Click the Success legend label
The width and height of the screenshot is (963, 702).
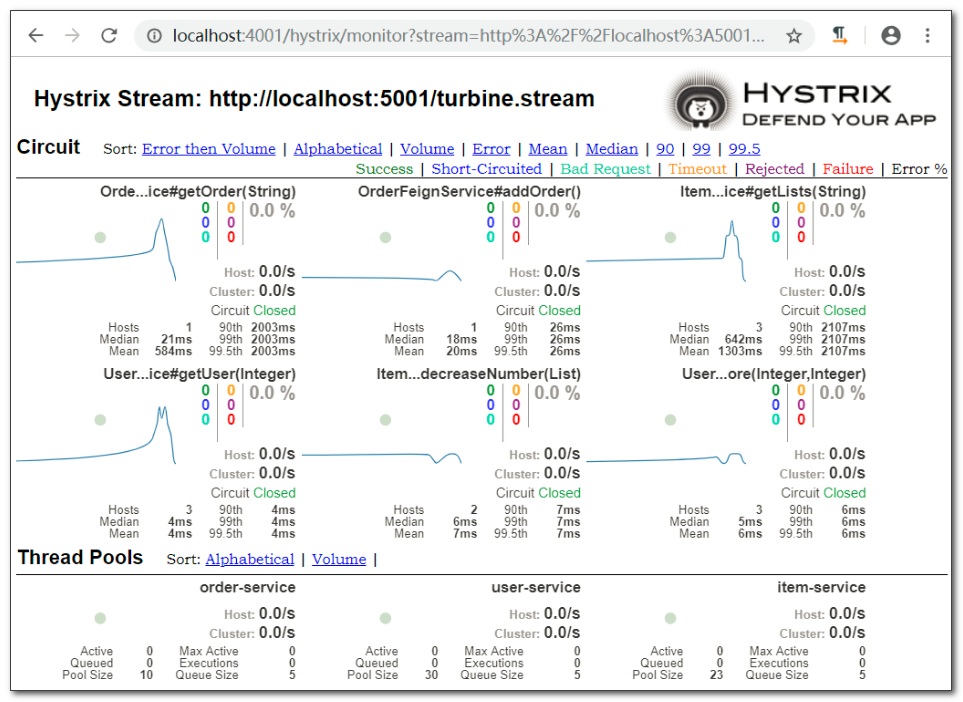384,169
